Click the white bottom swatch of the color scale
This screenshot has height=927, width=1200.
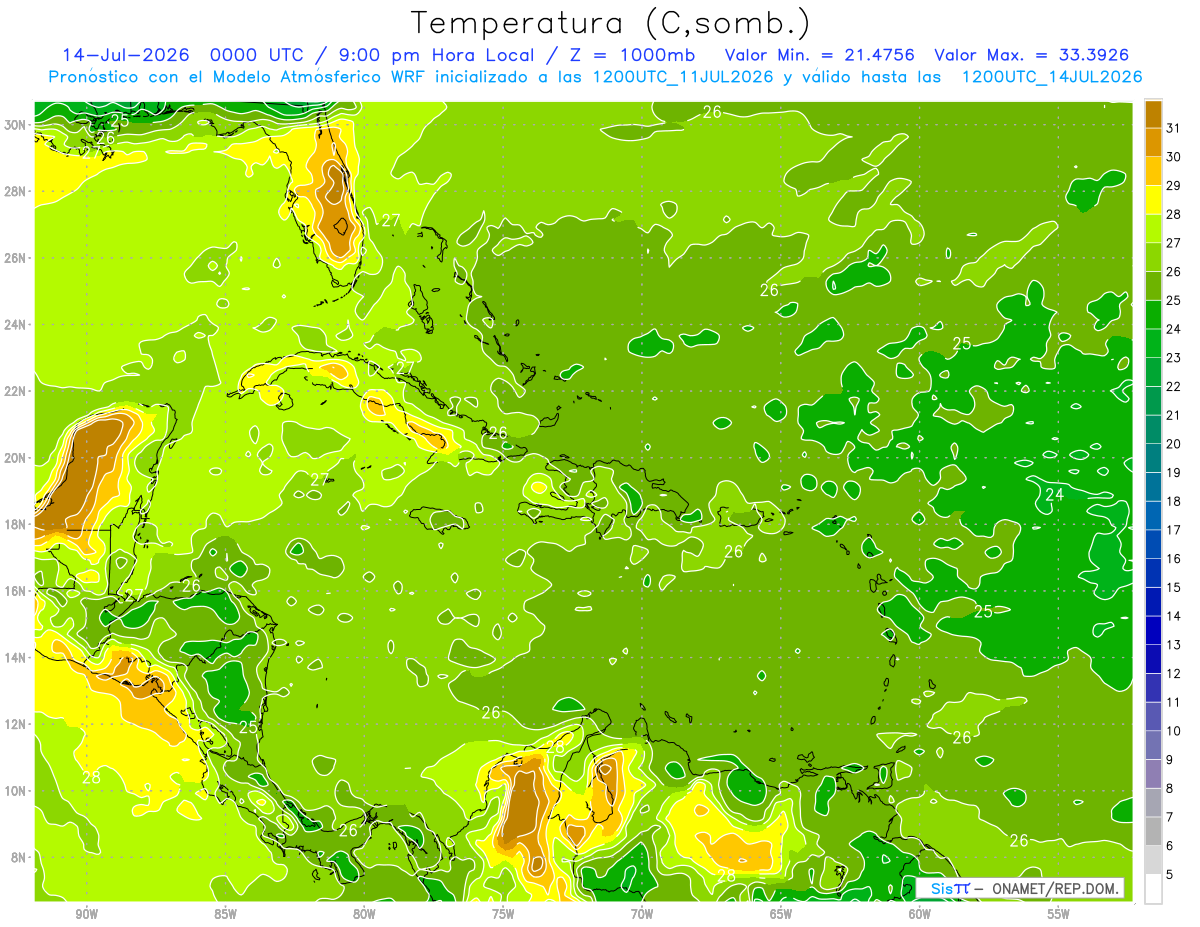1153,889
